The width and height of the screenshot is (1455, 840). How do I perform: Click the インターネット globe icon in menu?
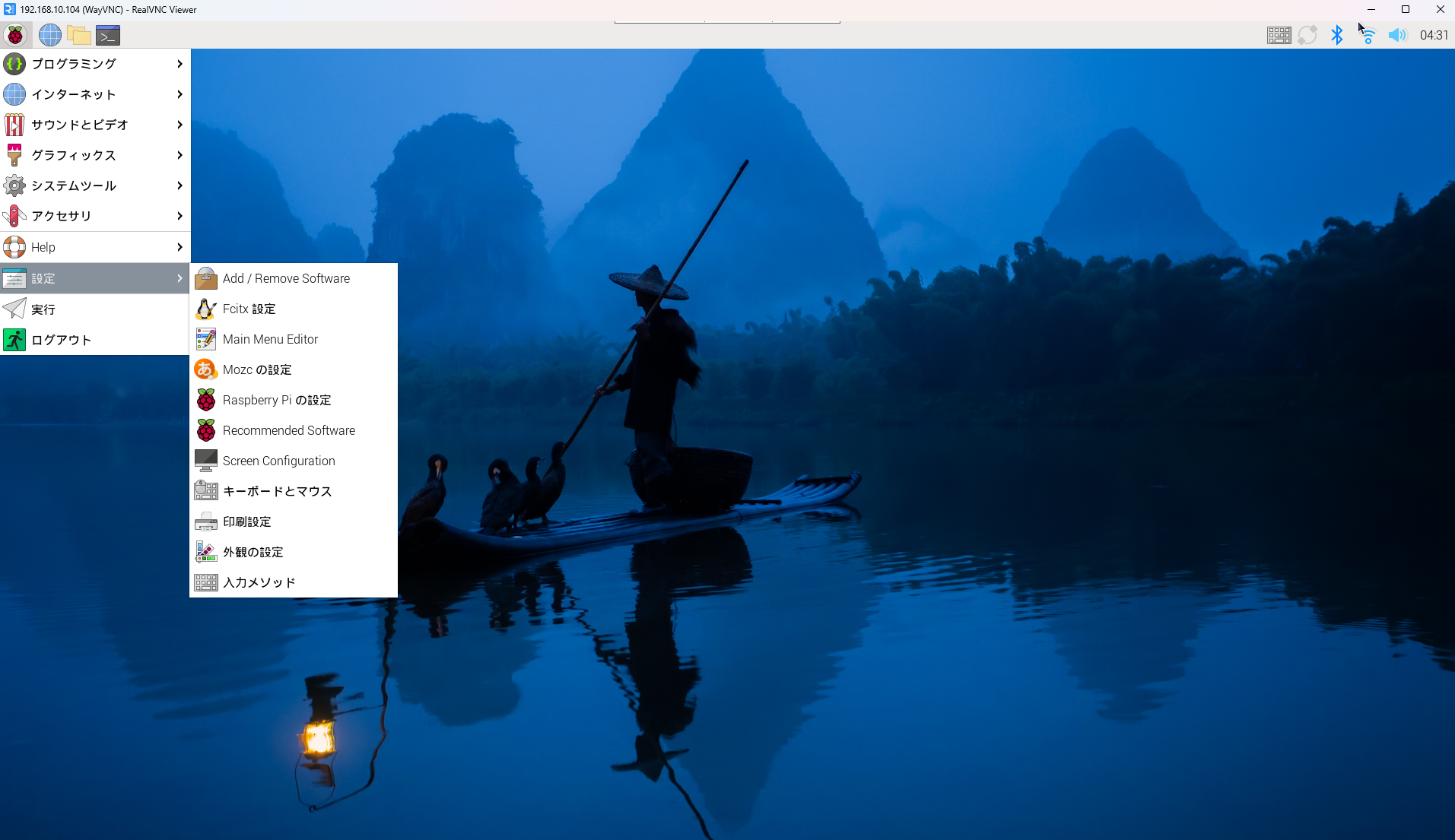(14, 94)
